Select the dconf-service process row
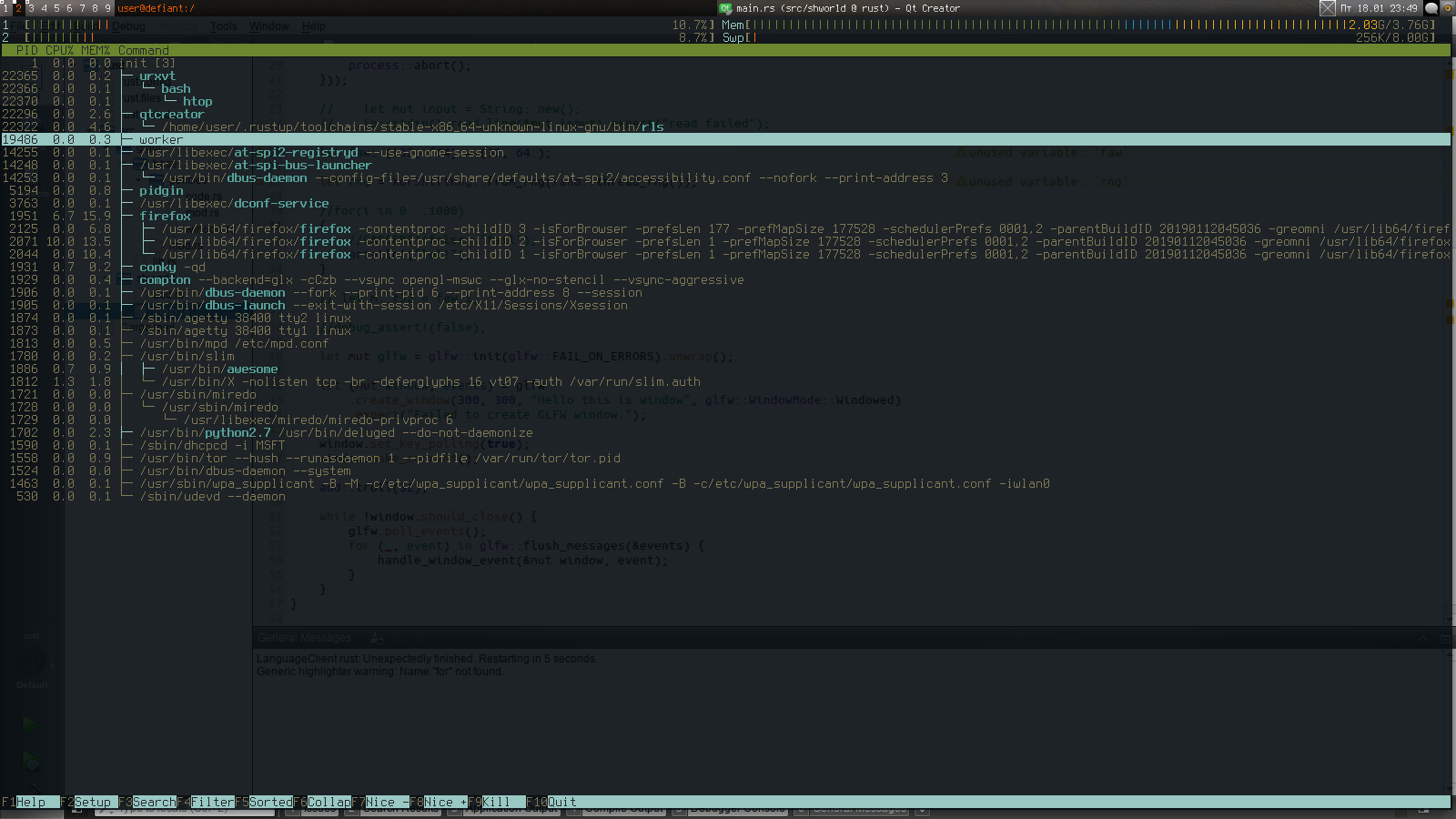 point(725,203)
